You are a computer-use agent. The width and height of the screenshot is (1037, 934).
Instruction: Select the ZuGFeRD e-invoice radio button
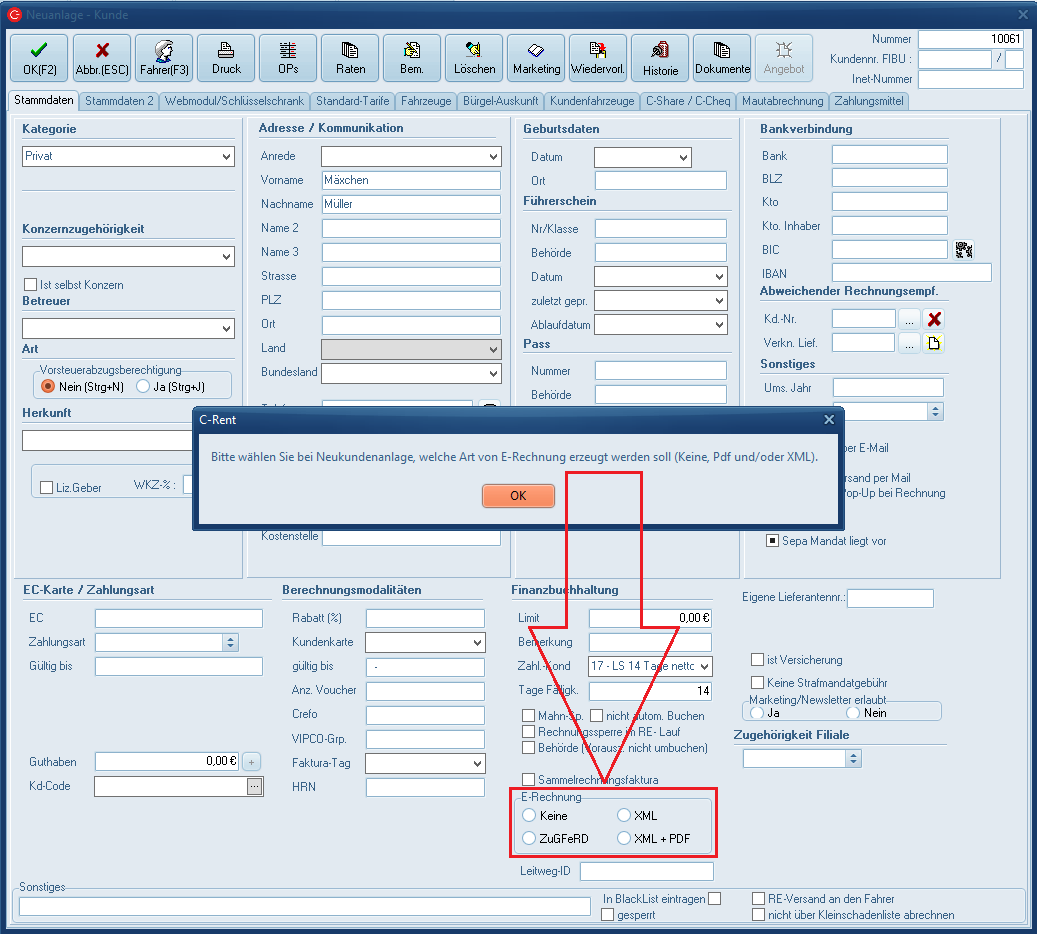(530, 838)
